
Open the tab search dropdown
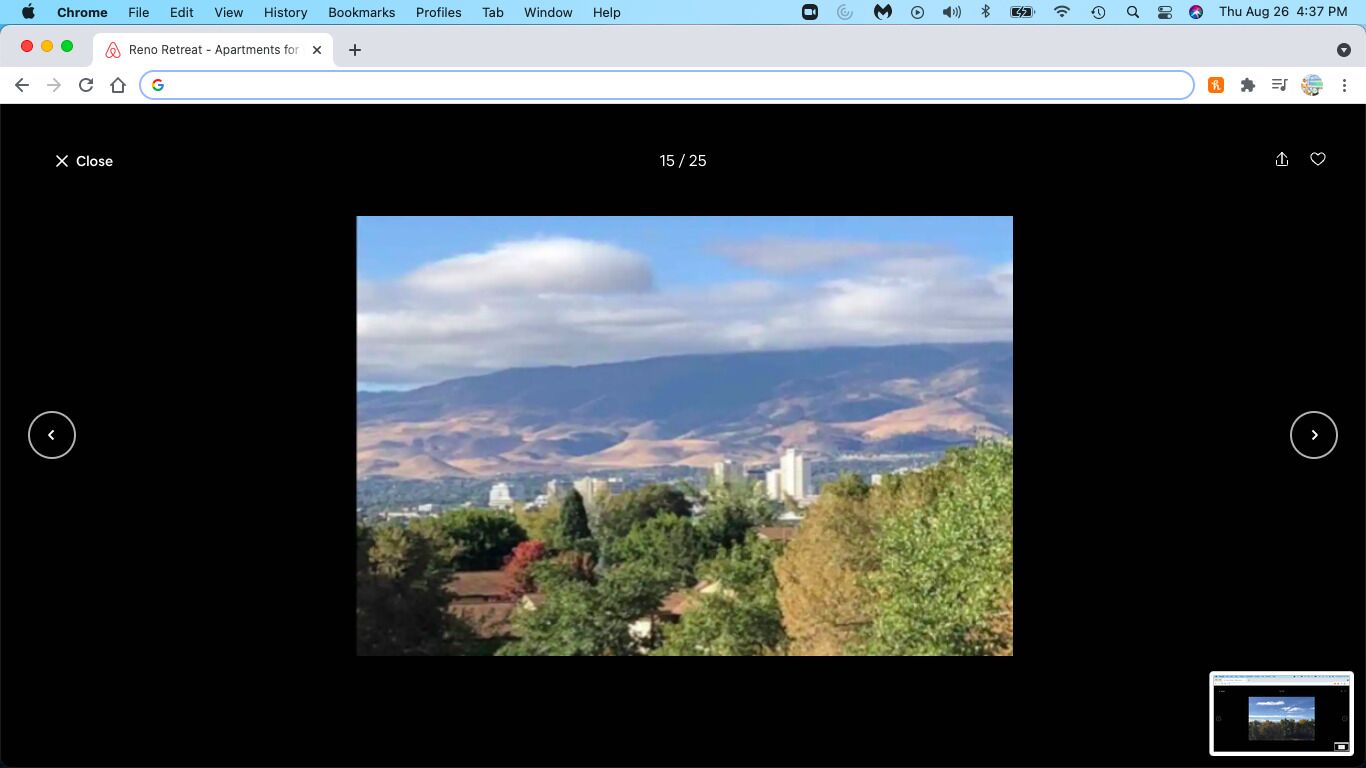(1344, 50)
